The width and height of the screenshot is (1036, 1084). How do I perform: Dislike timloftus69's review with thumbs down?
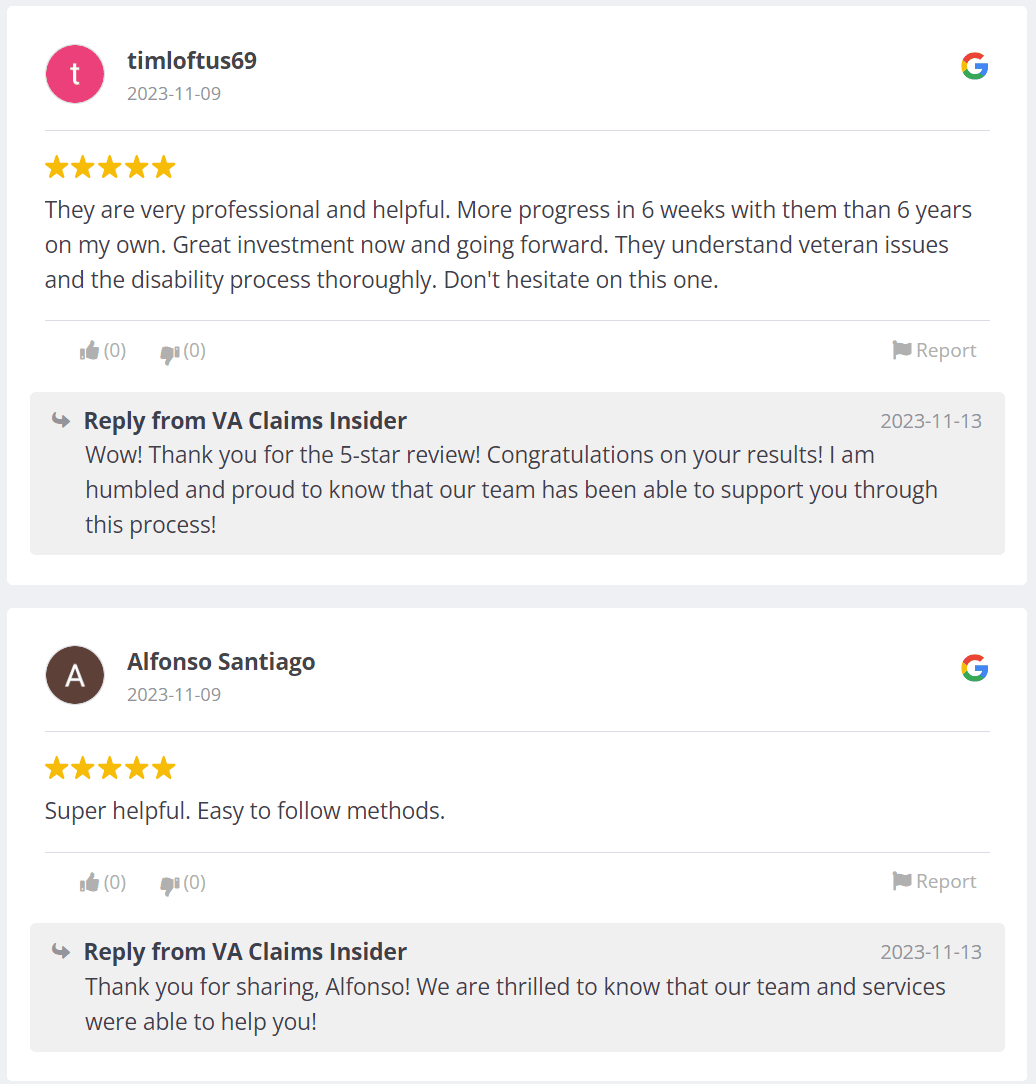click(170, 351)
